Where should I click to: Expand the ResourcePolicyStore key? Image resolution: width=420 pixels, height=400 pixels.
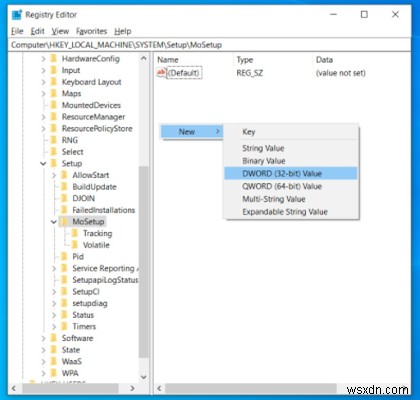point(43,129)
